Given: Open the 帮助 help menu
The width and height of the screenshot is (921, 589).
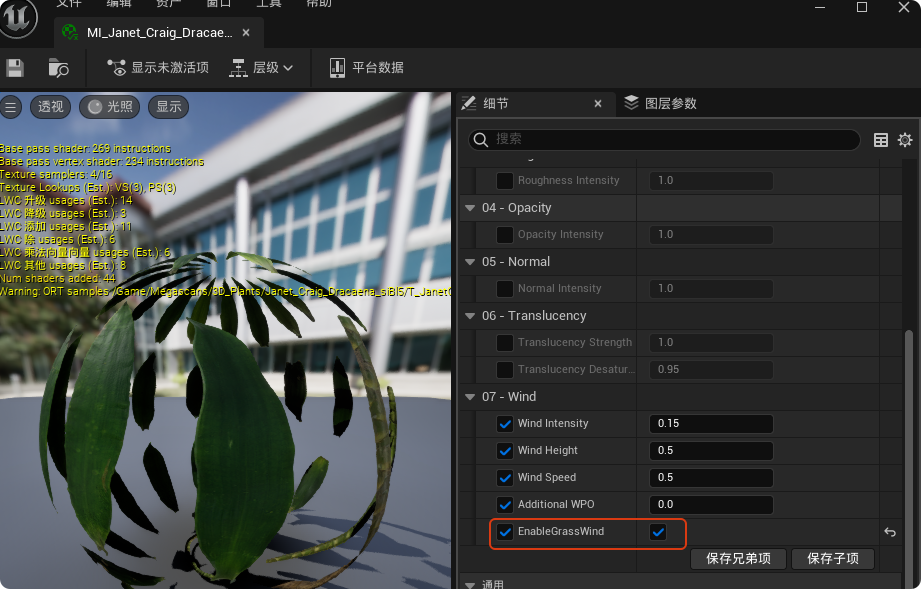Looking at the screenshot, I should tap(319, 4).
